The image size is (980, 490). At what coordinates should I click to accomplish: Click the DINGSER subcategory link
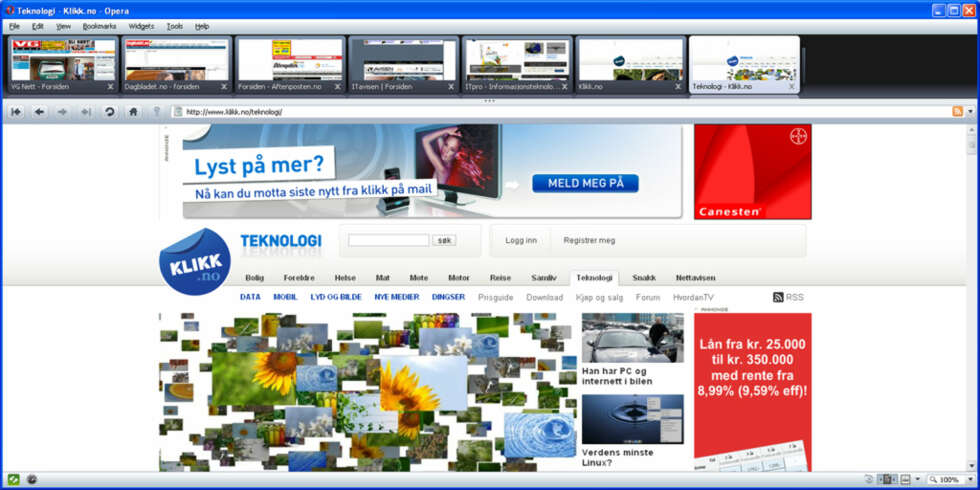pos(448,298)
